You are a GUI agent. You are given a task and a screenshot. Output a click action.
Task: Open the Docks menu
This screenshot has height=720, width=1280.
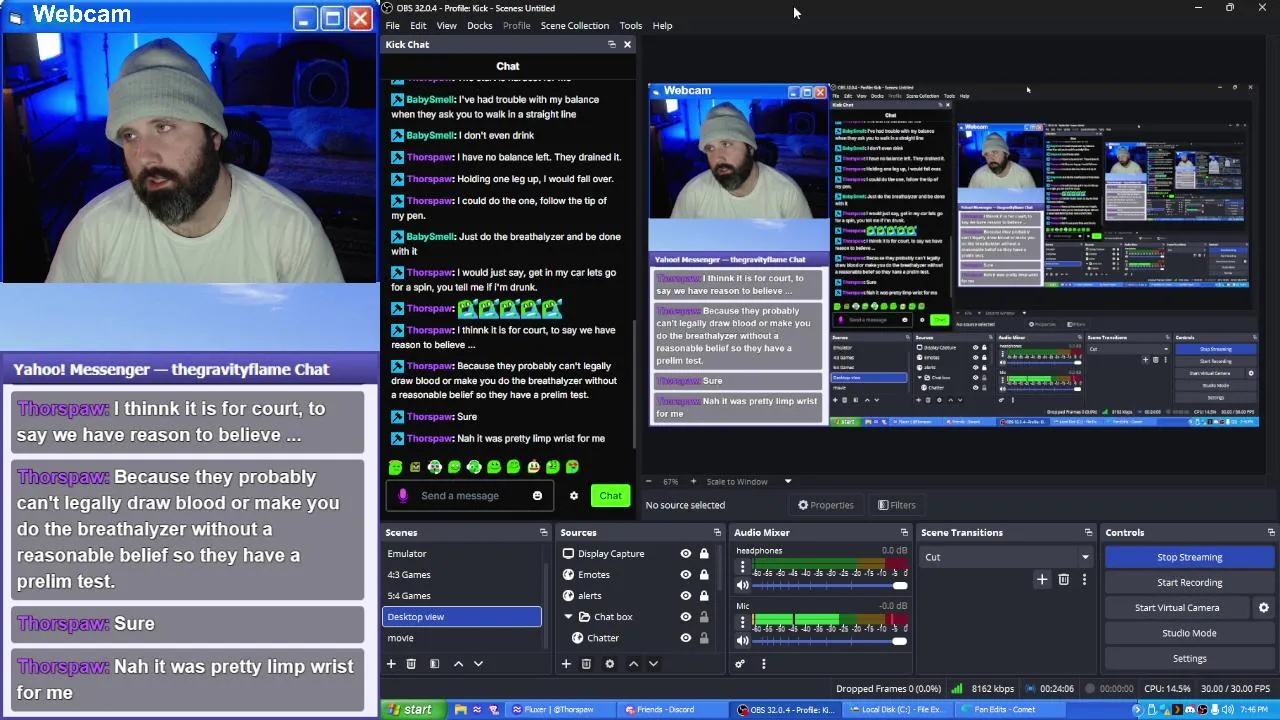click(x=480, y=26)
